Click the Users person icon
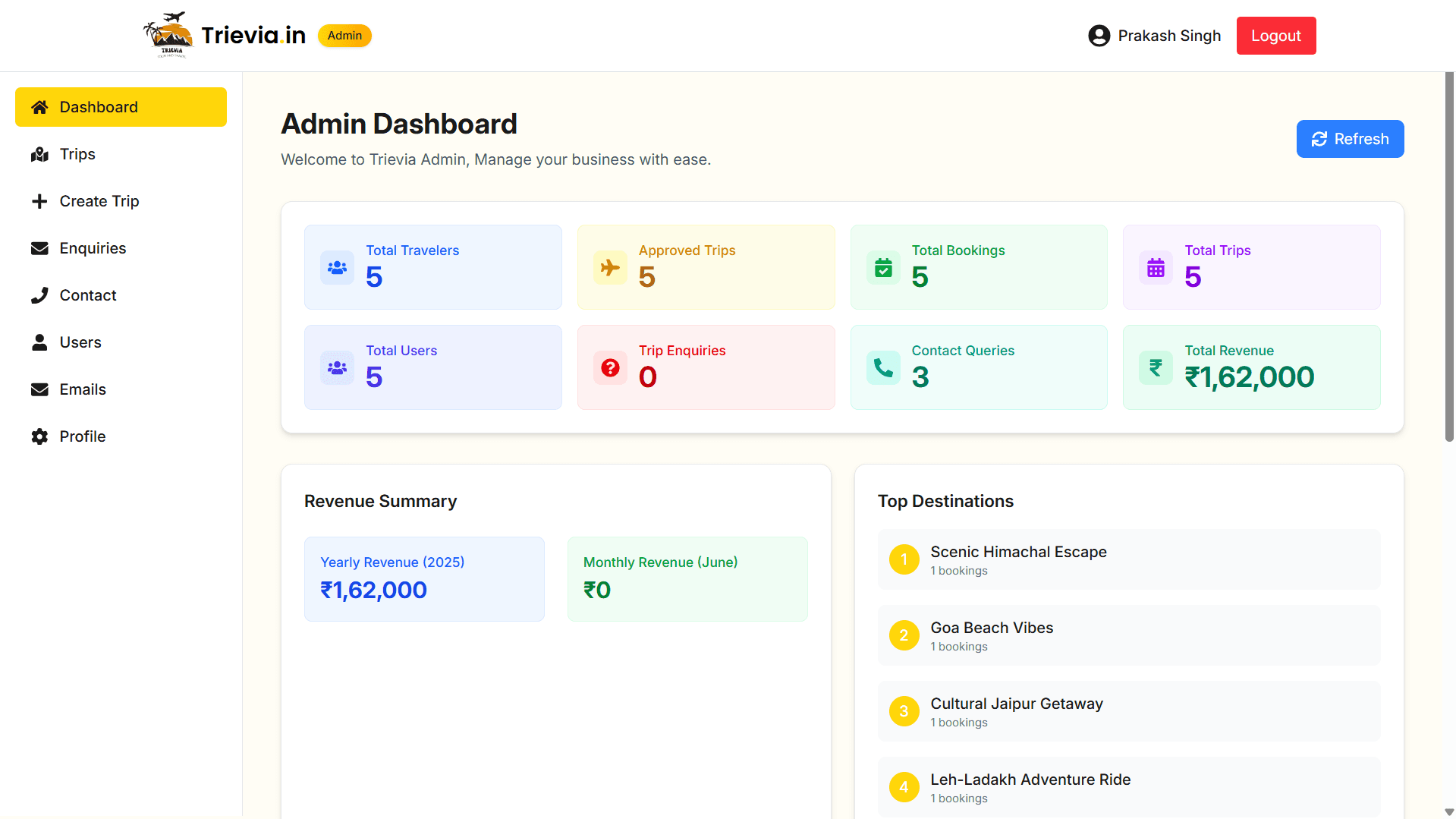1456x819 pixels. coord(39,342)
